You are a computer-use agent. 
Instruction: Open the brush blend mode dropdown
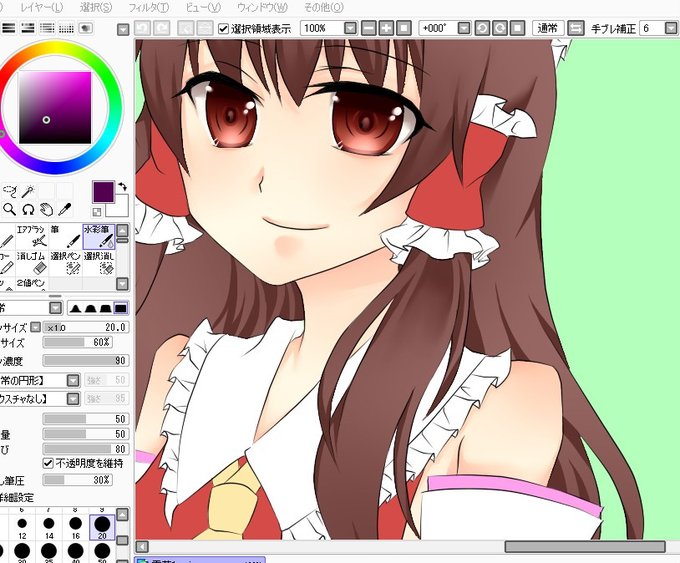[x=56, y=308]
